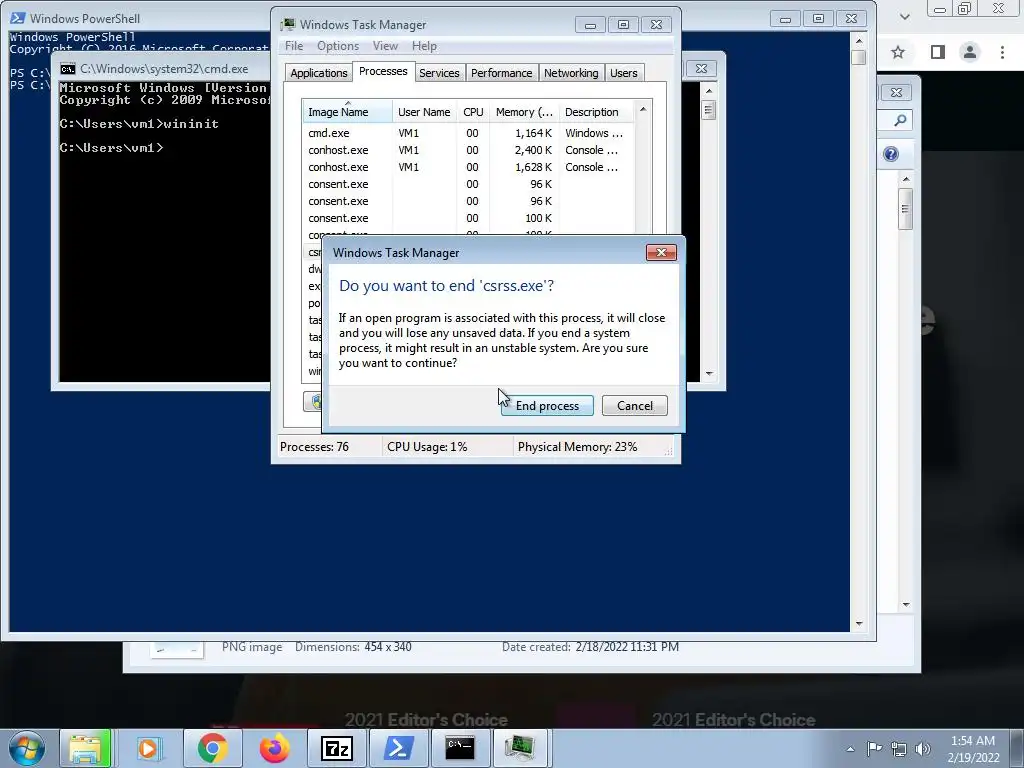This screenshot has width=1024, height=768.
Task: Switch to the Users tab
Action: tap(624, 73)
